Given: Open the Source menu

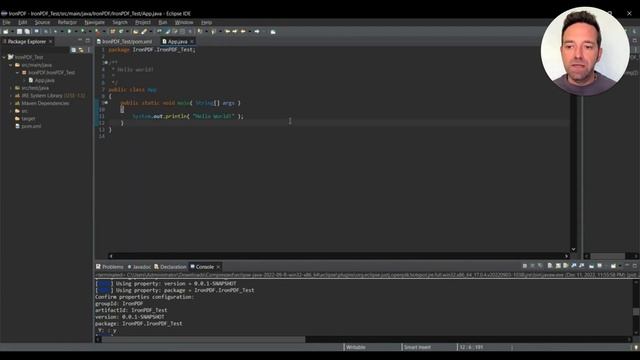Looking at the screenshot, I should coord(42,22).
